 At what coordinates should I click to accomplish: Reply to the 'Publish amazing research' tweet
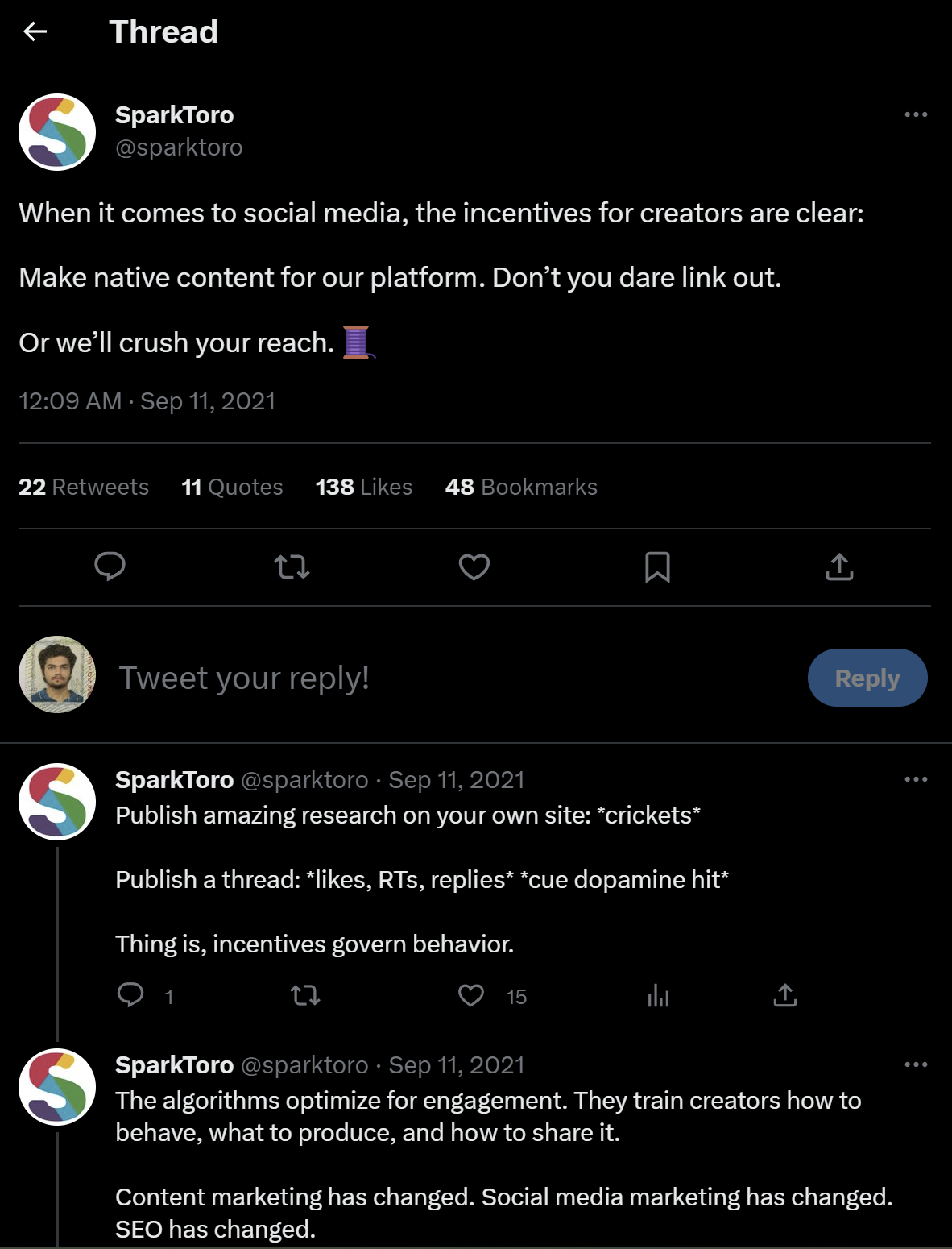pyautogui.click(x=130, y=995)
